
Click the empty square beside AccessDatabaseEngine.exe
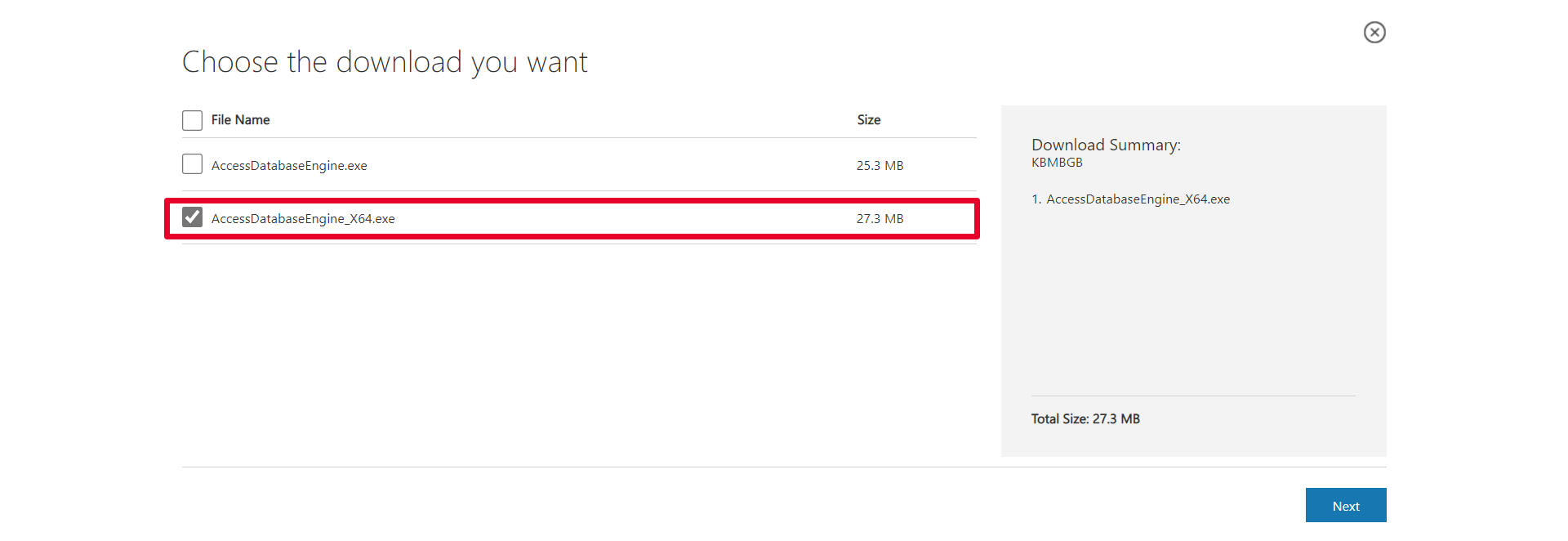tap(192, 163)
